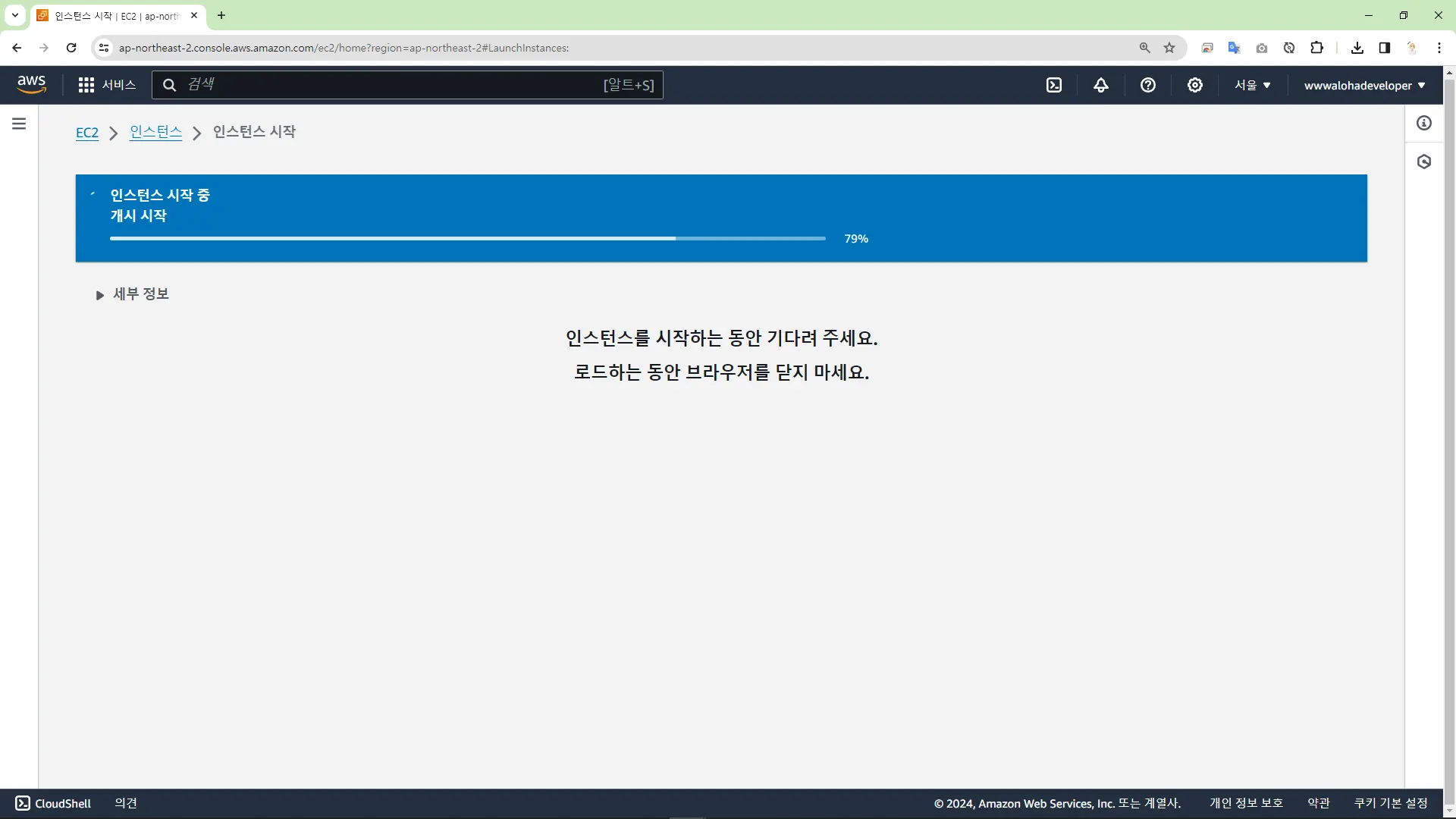Open the 서울 region dropdown
This screenshot has width=1456, height=819.
point(1252,85)
